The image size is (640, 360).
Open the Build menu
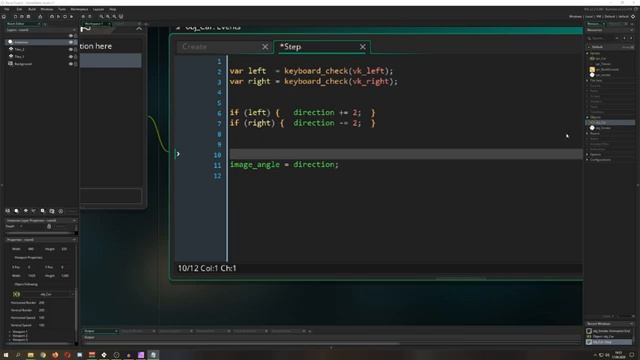tap(32, 9)
